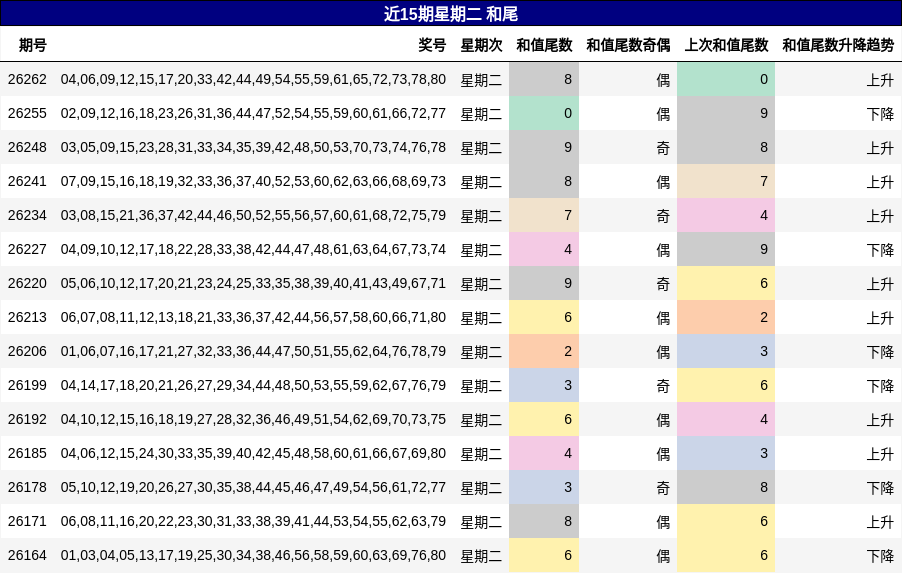Select the 星期次 column header
902x573 pixels.
click(481, 45)
